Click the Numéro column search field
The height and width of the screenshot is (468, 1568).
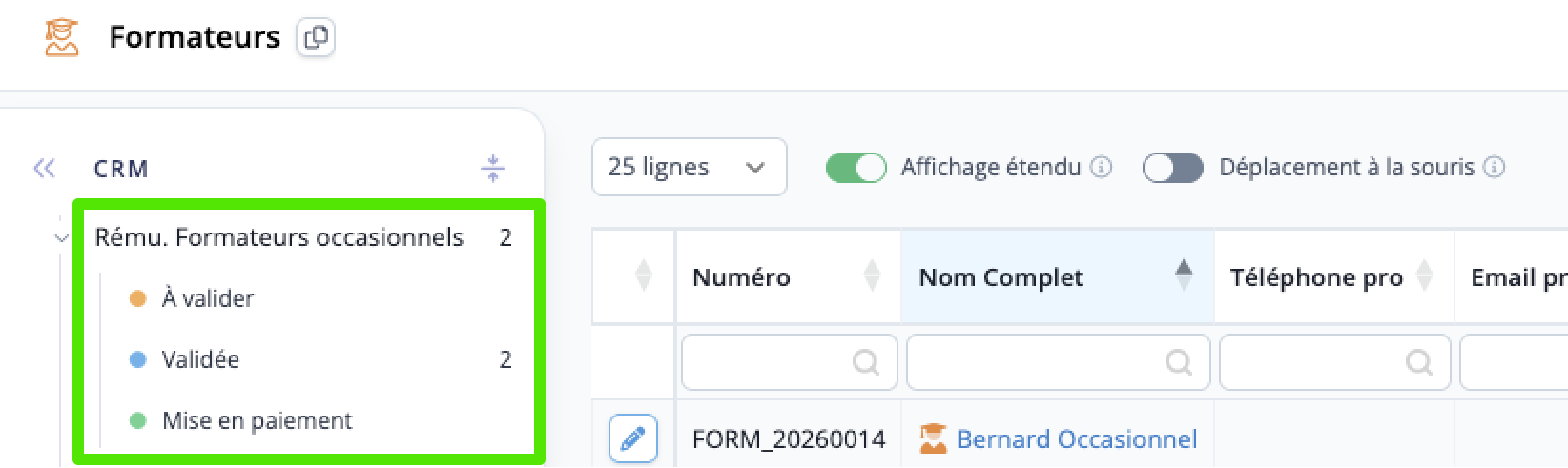[x=790, y=362]
